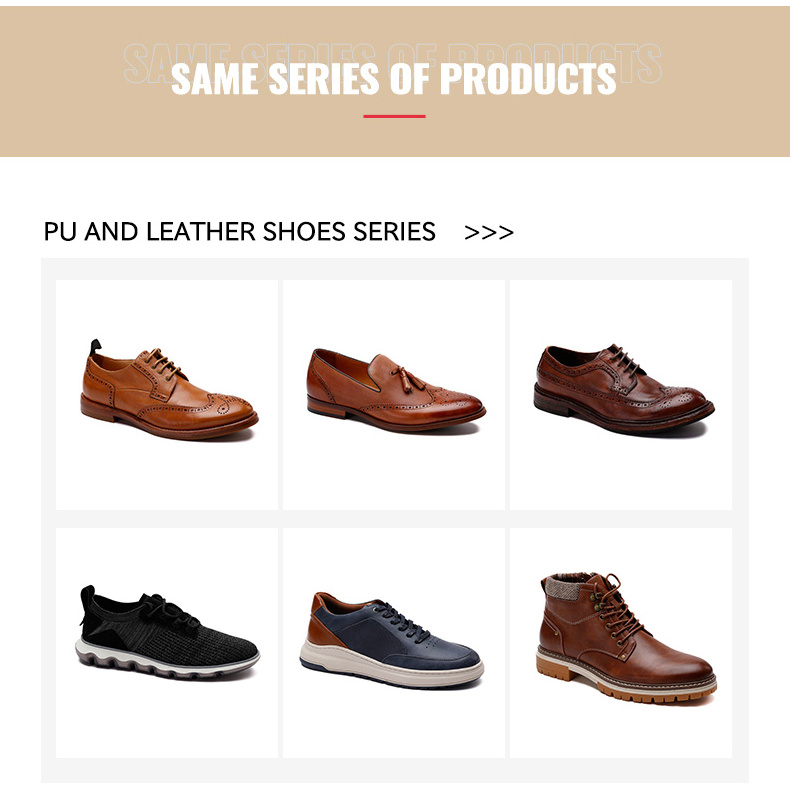This screenshot has width=790, height=796.
Task: Click the tan lug sole of the boot
Action: (626, 683)
